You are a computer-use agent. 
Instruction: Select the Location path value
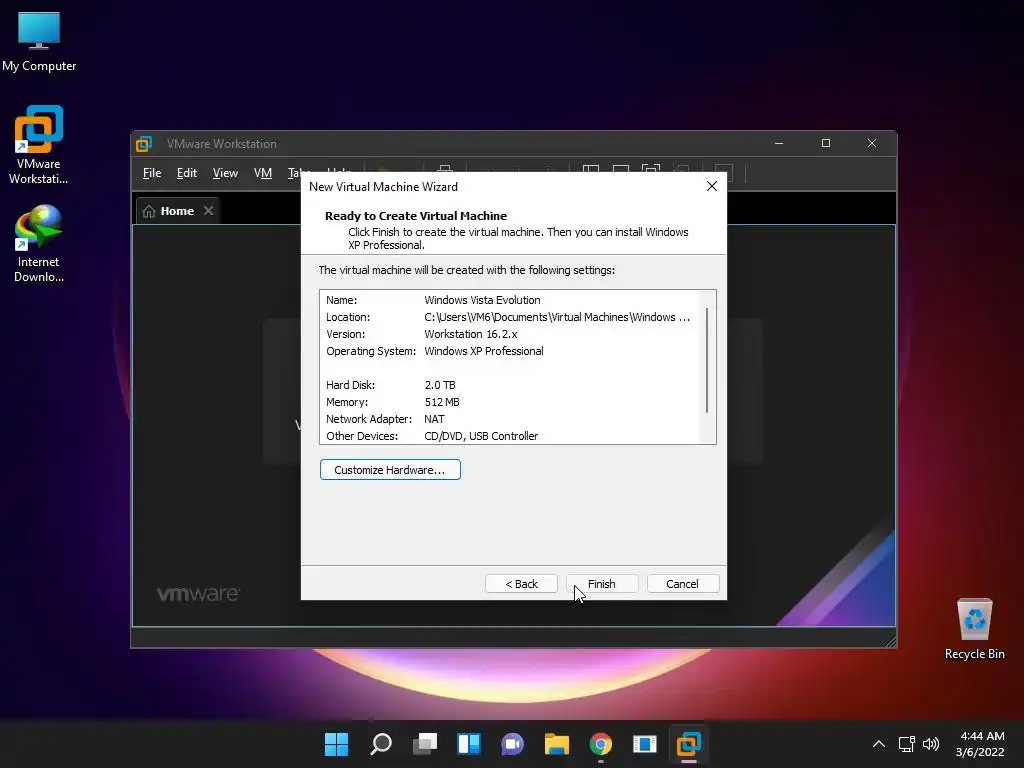[x=557, y=317]
